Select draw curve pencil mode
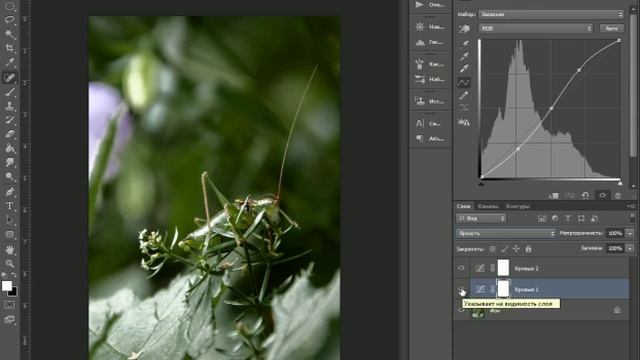The image size is (640, 360). [x=464, y=96]
